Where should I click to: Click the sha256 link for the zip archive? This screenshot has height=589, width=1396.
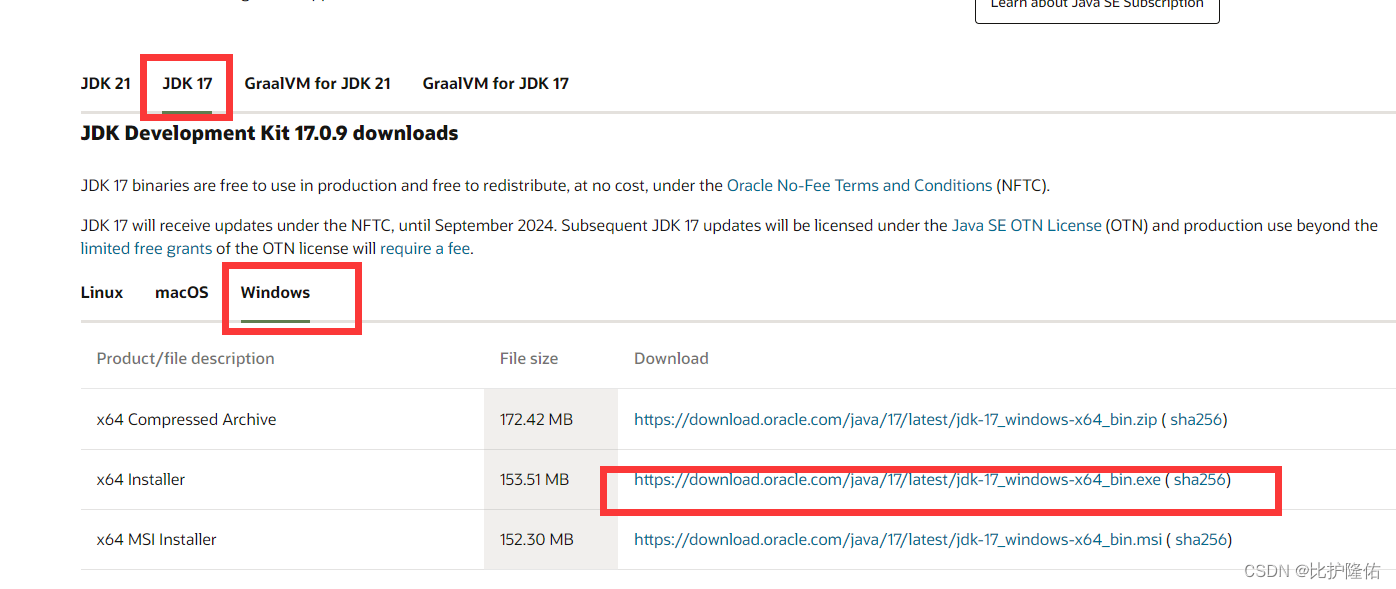[x=1196, y=419]
